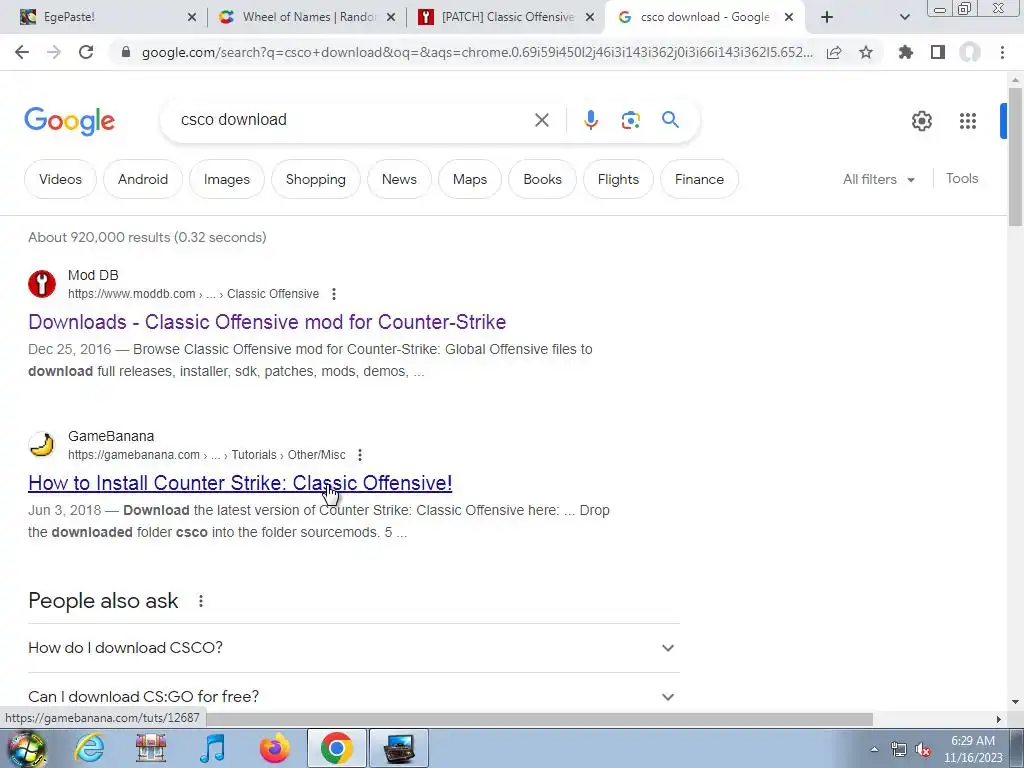
Task: Filter results by Images
Action: 227,179
